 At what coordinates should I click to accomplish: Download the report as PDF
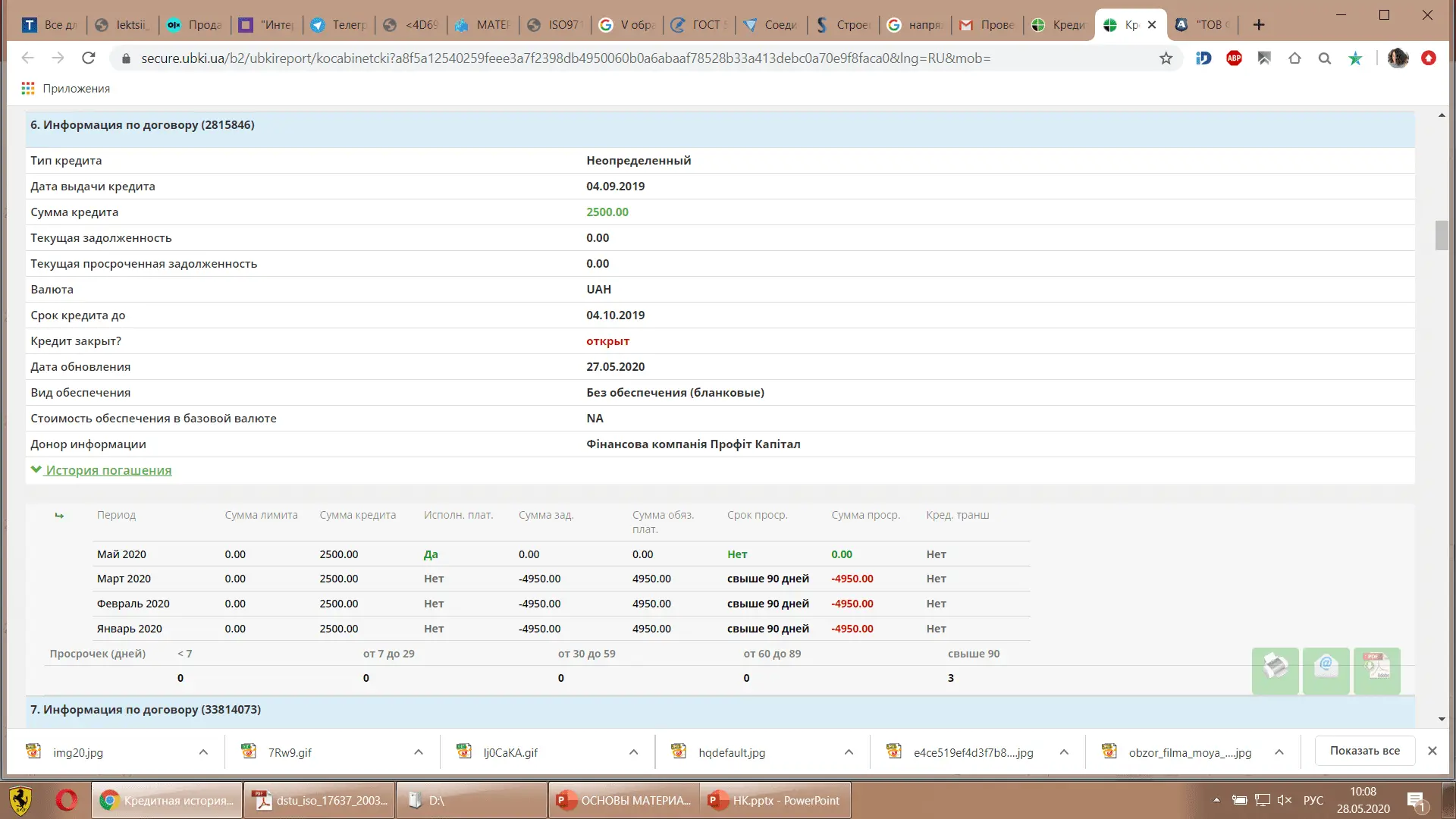click(x=1376, y=670)
